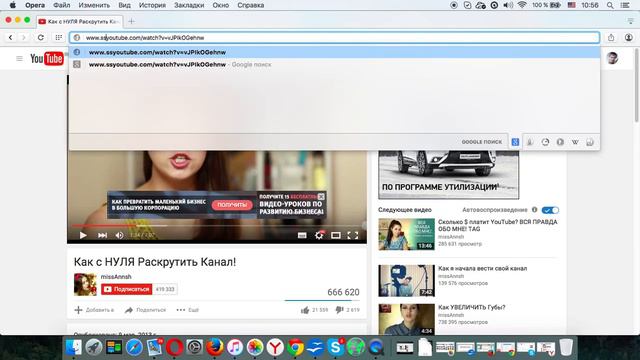The height and width of the screenshot is (360, 640).
Task: Close the overlay ad banner on the video
Action: click(x=321, y=197)
